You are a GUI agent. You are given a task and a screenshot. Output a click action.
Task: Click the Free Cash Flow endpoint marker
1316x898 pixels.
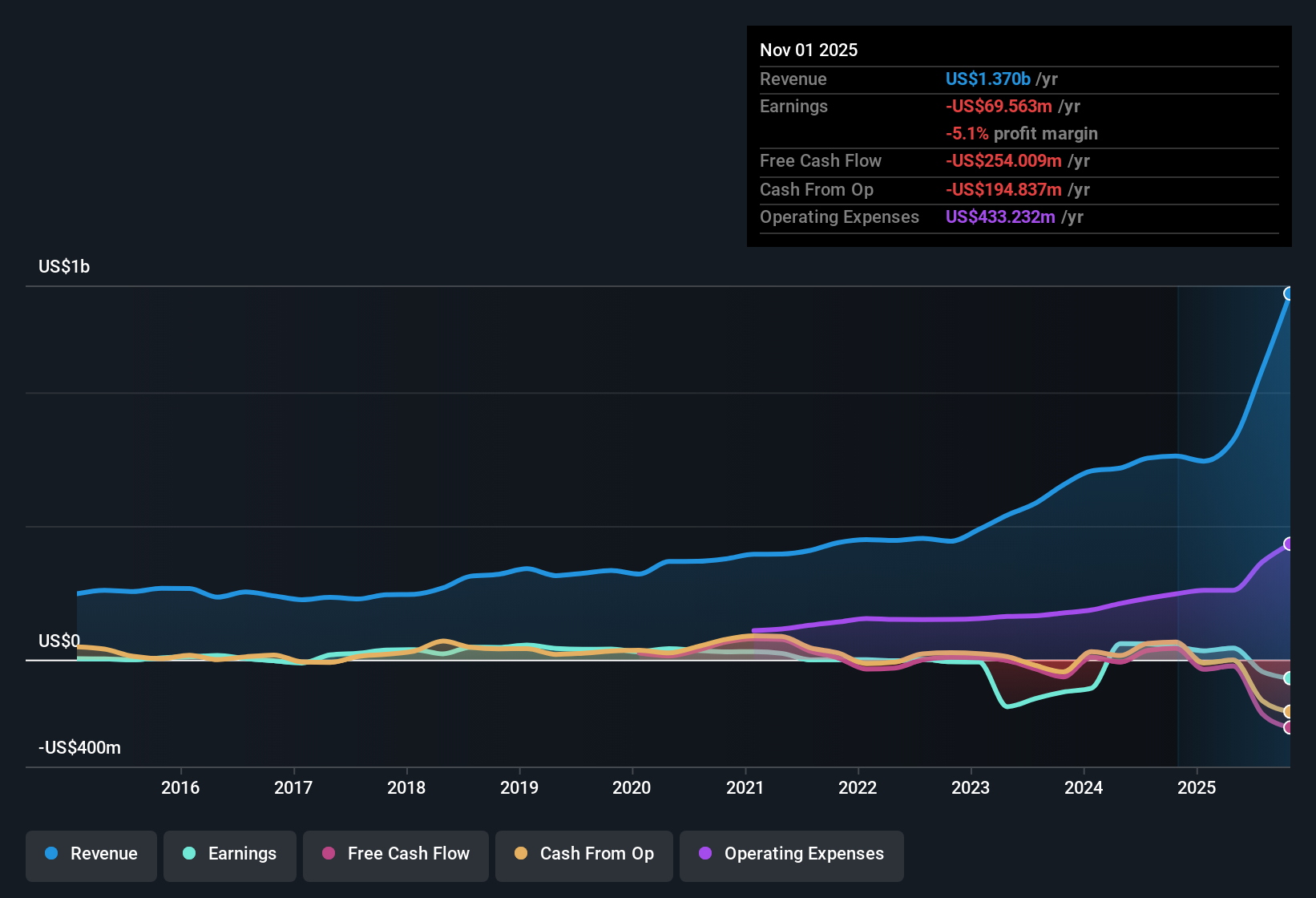1289,726
